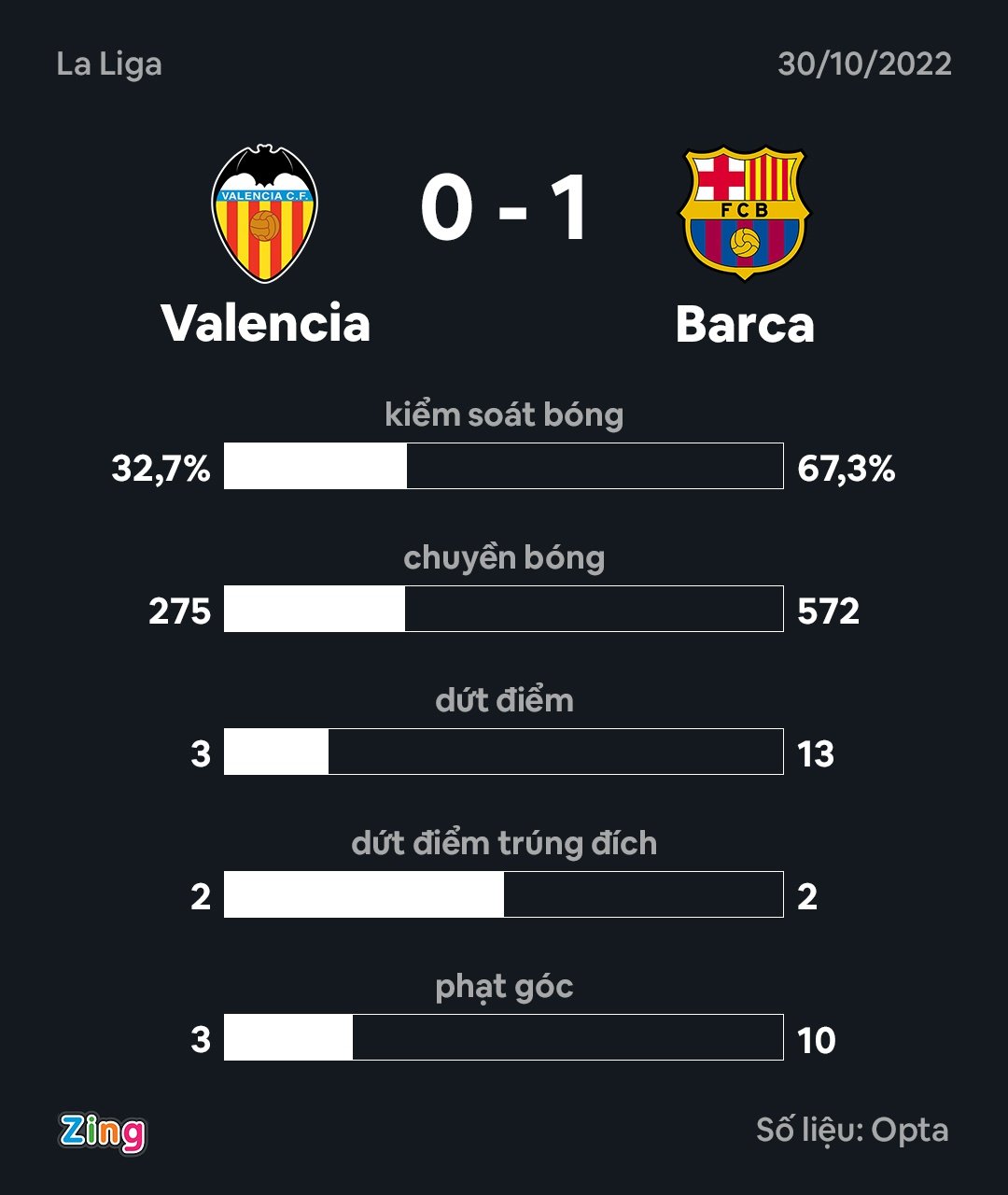The height and width of the screenshot is (1195, 1008).
Task: Click the 30/10/2022 match date
Action: (864, 64)
